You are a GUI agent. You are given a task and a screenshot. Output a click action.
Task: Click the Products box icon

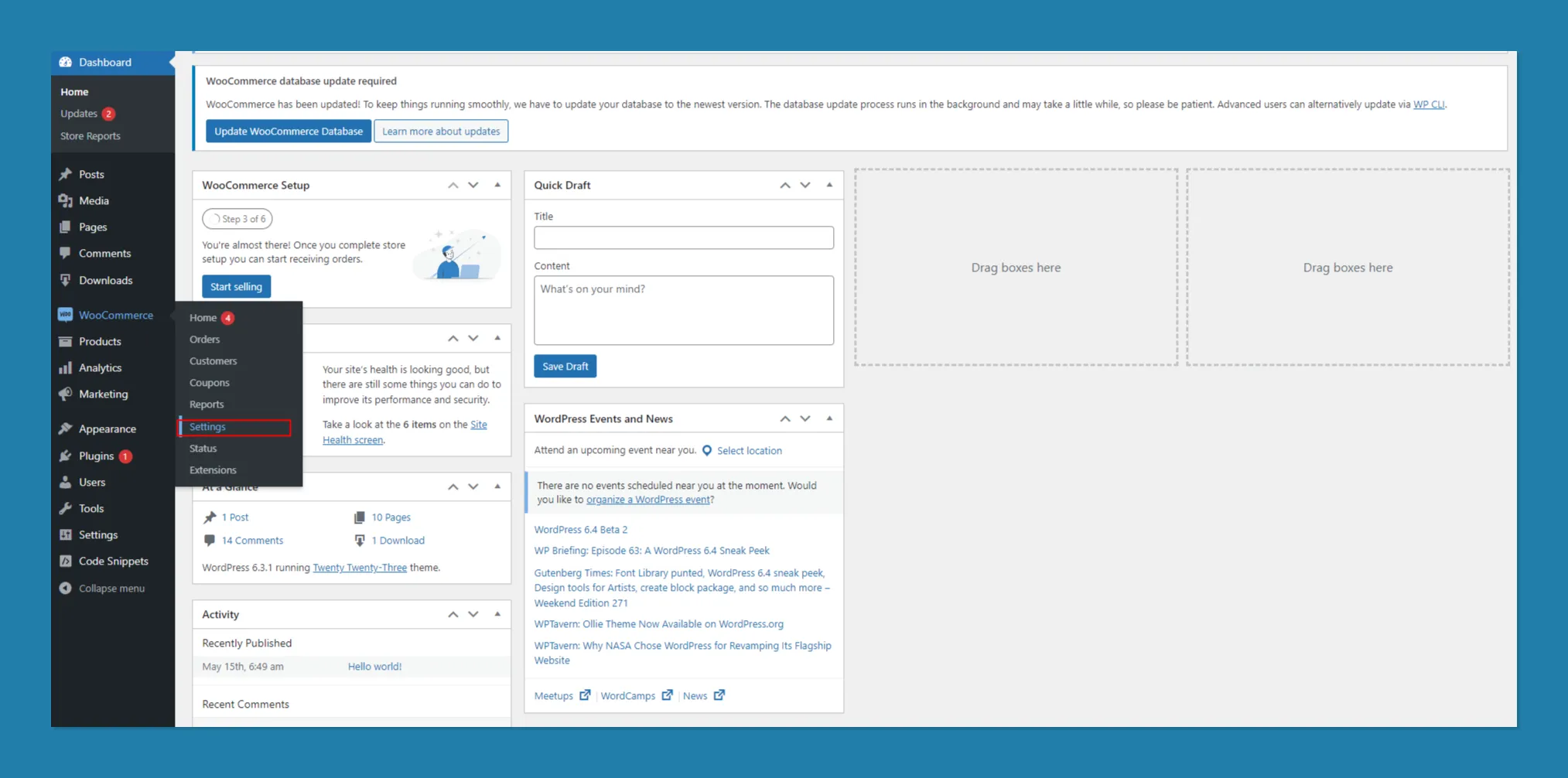pos(66,341)
